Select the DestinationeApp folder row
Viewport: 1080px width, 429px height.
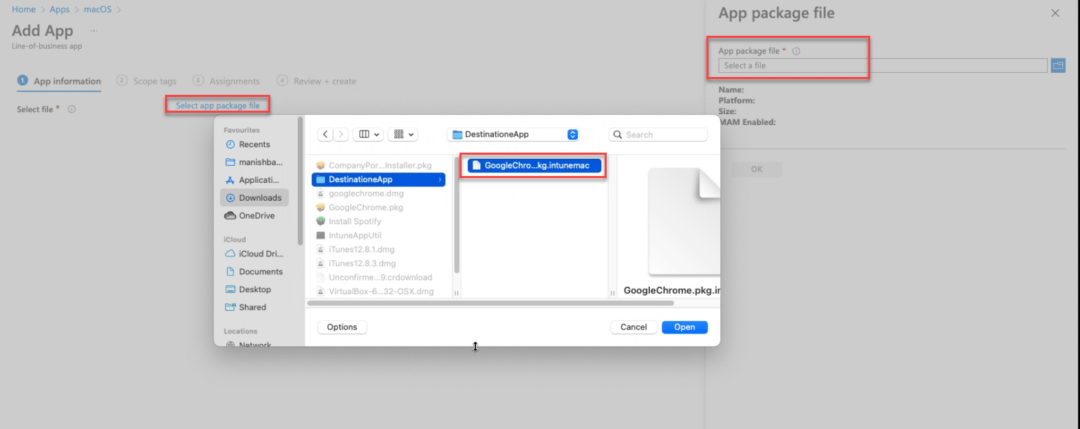click(x=378, y=179)
